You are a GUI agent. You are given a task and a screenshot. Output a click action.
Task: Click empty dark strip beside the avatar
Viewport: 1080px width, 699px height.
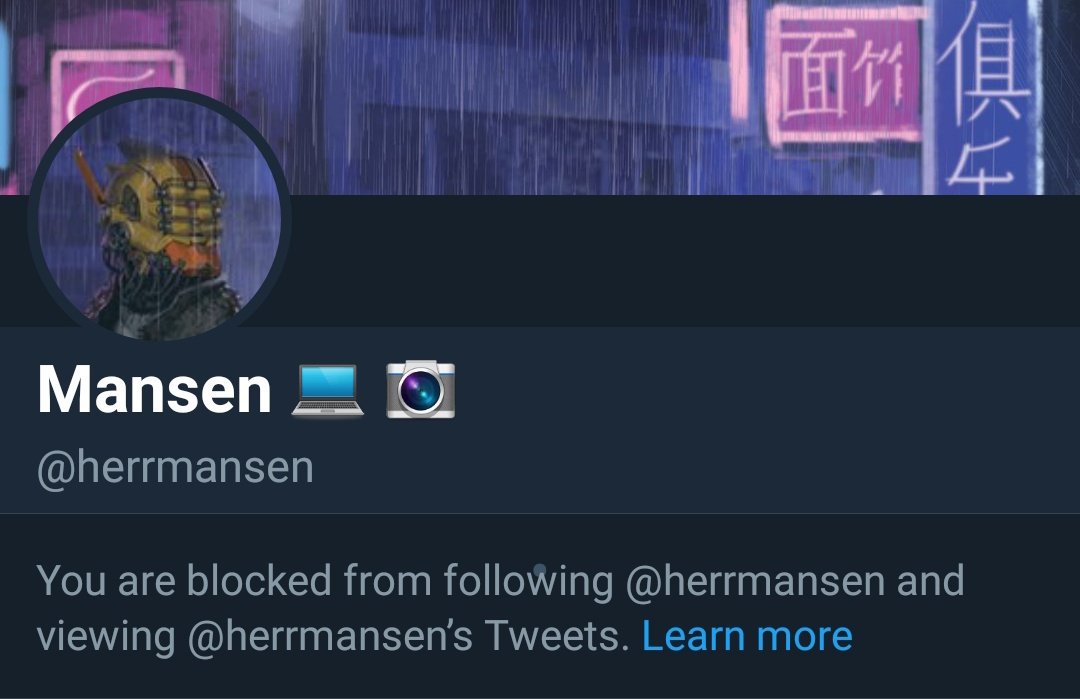(x=685, y=260)
